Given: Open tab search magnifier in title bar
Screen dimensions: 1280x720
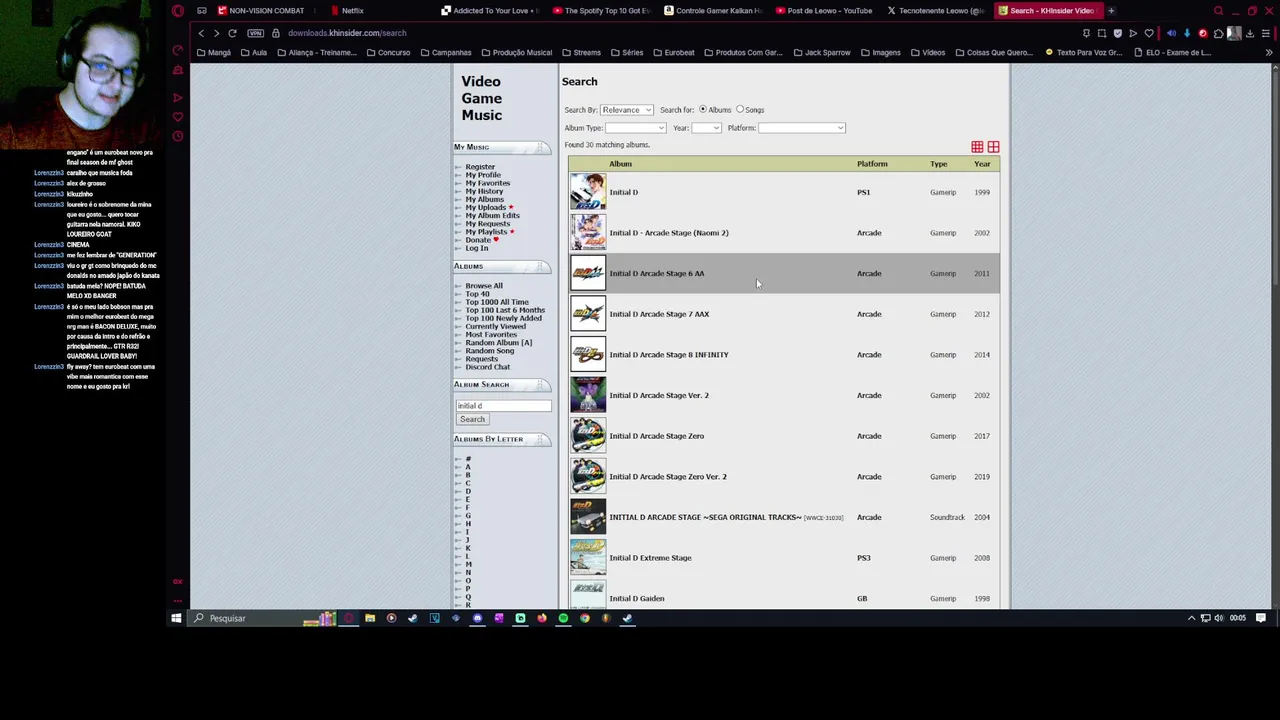Looking at the screenshot, I should [1218, 11].
